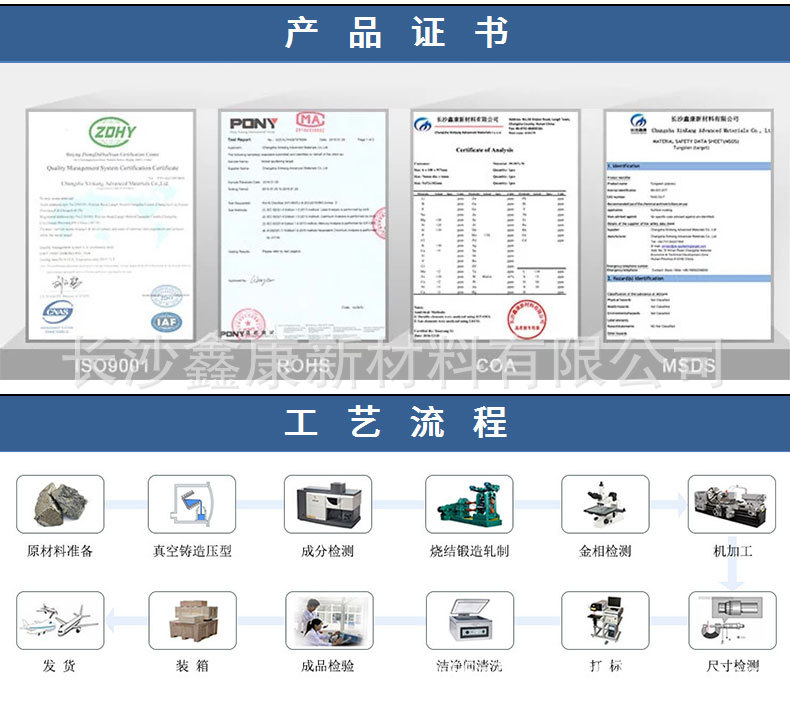
Task: Open the PONY ROHS test report image
Action: point(303,225)
